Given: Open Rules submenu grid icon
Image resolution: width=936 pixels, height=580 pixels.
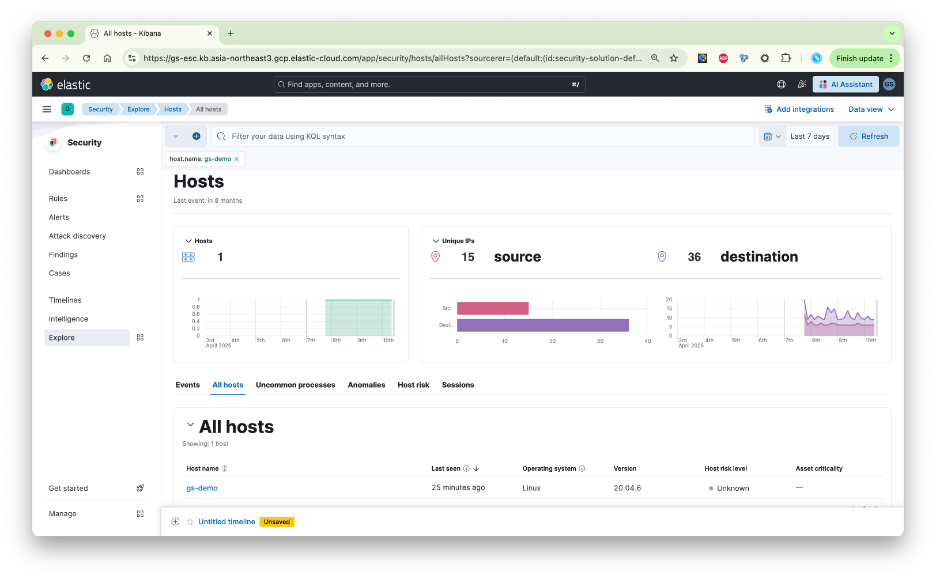Looking at the screenshot, I should point(140,199).
